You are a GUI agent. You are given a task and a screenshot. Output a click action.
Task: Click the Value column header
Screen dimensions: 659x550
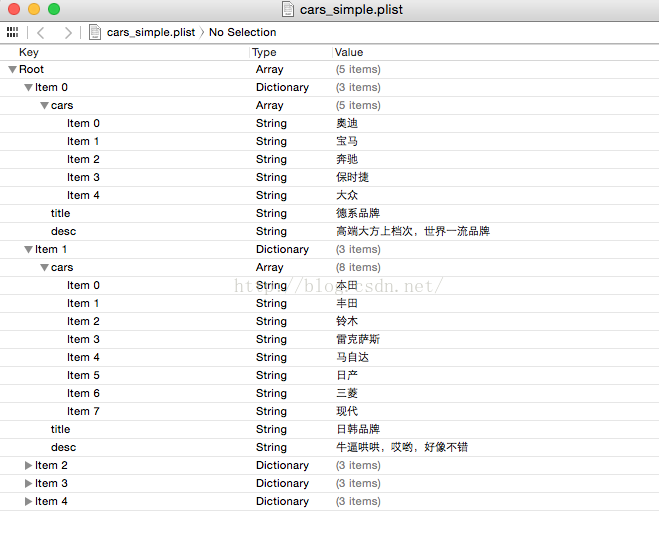pos(349,53)
